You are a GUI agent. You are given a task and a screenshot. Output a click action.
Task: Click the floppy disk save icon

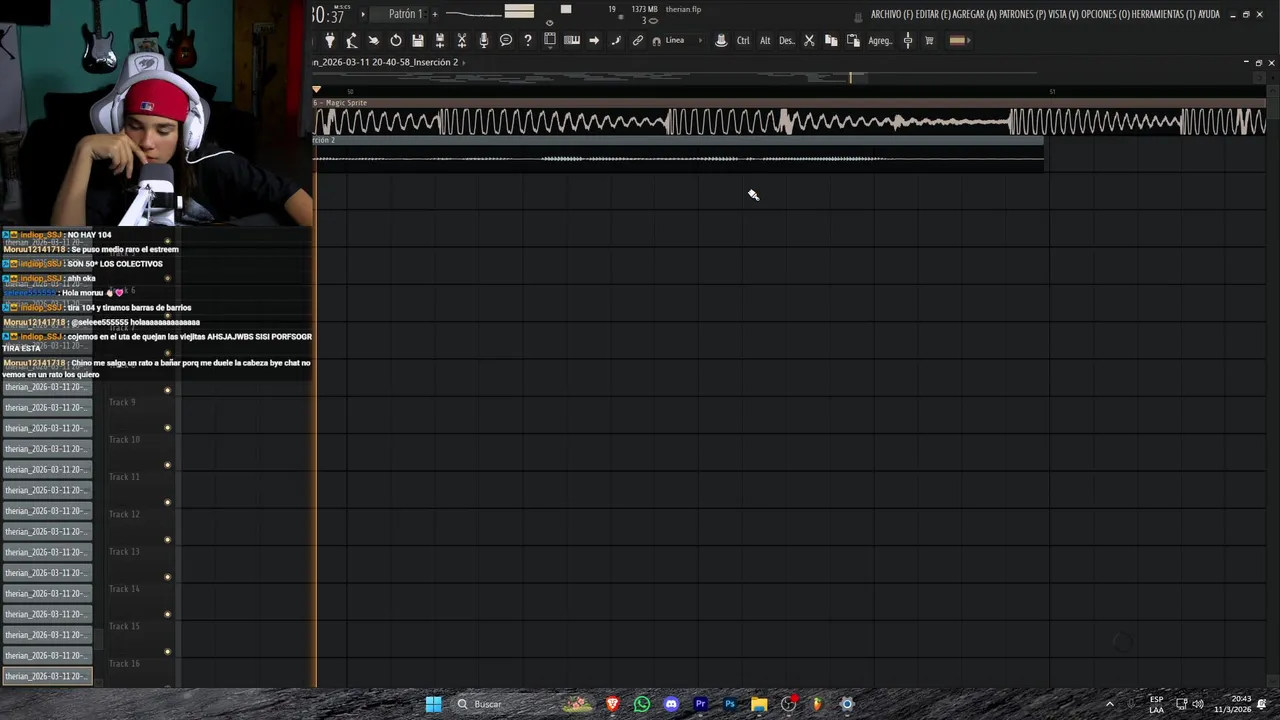pos(418,40)
